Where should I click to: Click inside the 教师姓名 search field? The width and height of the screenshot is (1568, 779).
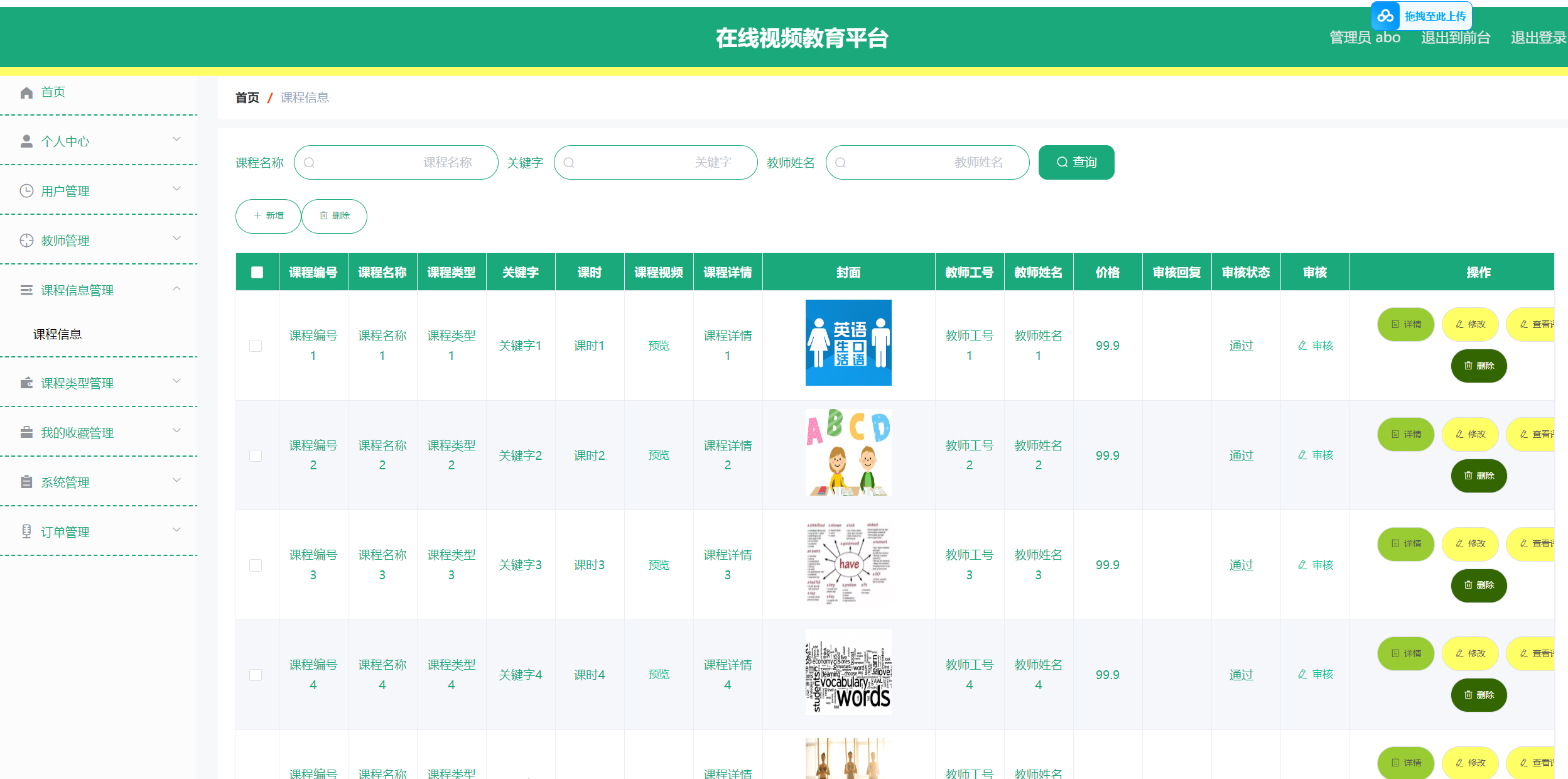point(927,162)
